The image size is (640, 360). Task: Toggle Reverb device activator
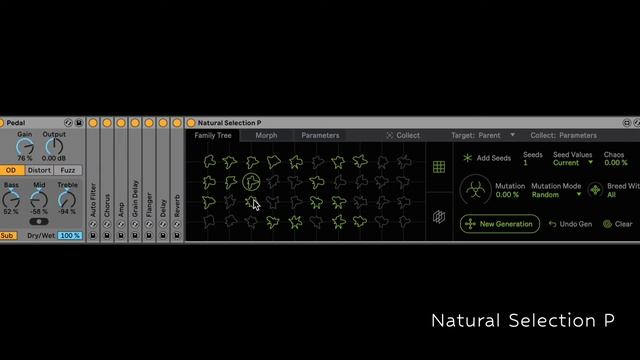[x=177, y=123]
